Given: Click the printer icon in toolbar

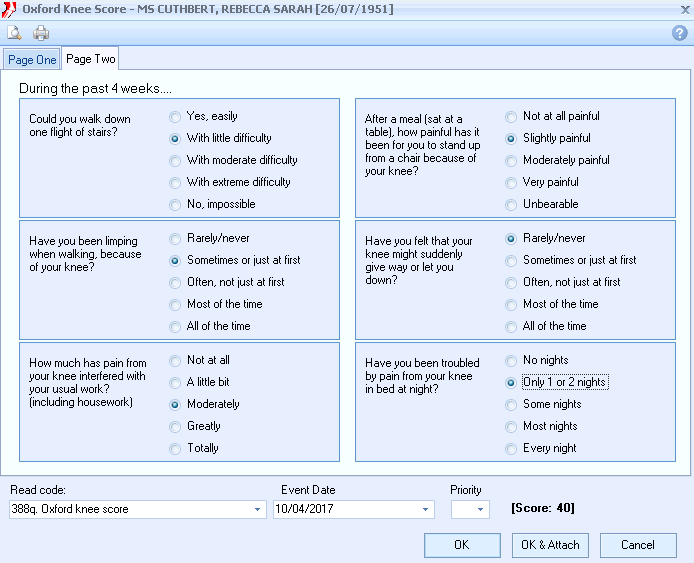Looking at the screenshot, I should click(x=41, y=32).
